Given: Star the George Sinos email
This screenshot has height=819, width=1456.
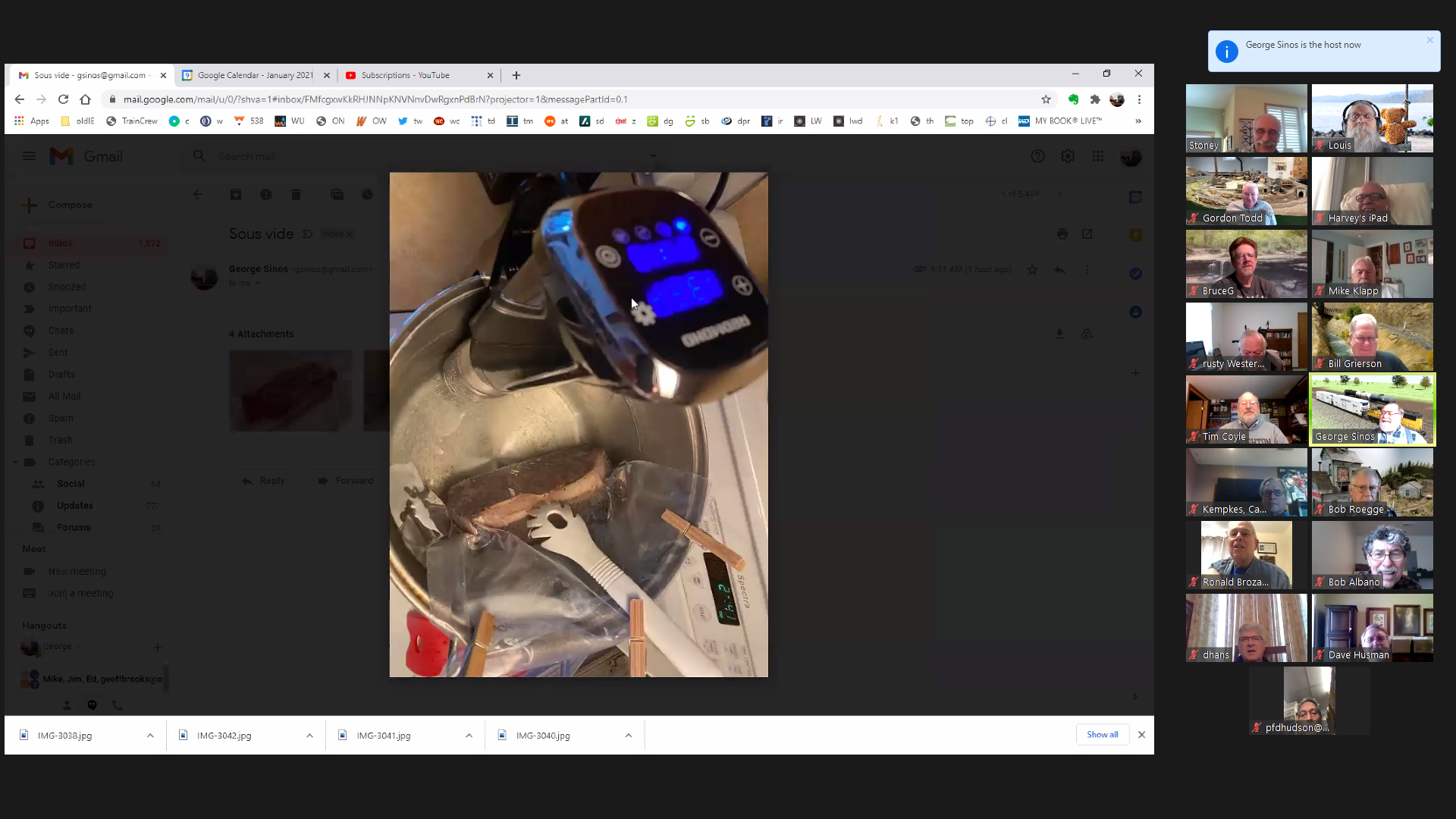Looking at the screenshot, I should point(1032,269).
